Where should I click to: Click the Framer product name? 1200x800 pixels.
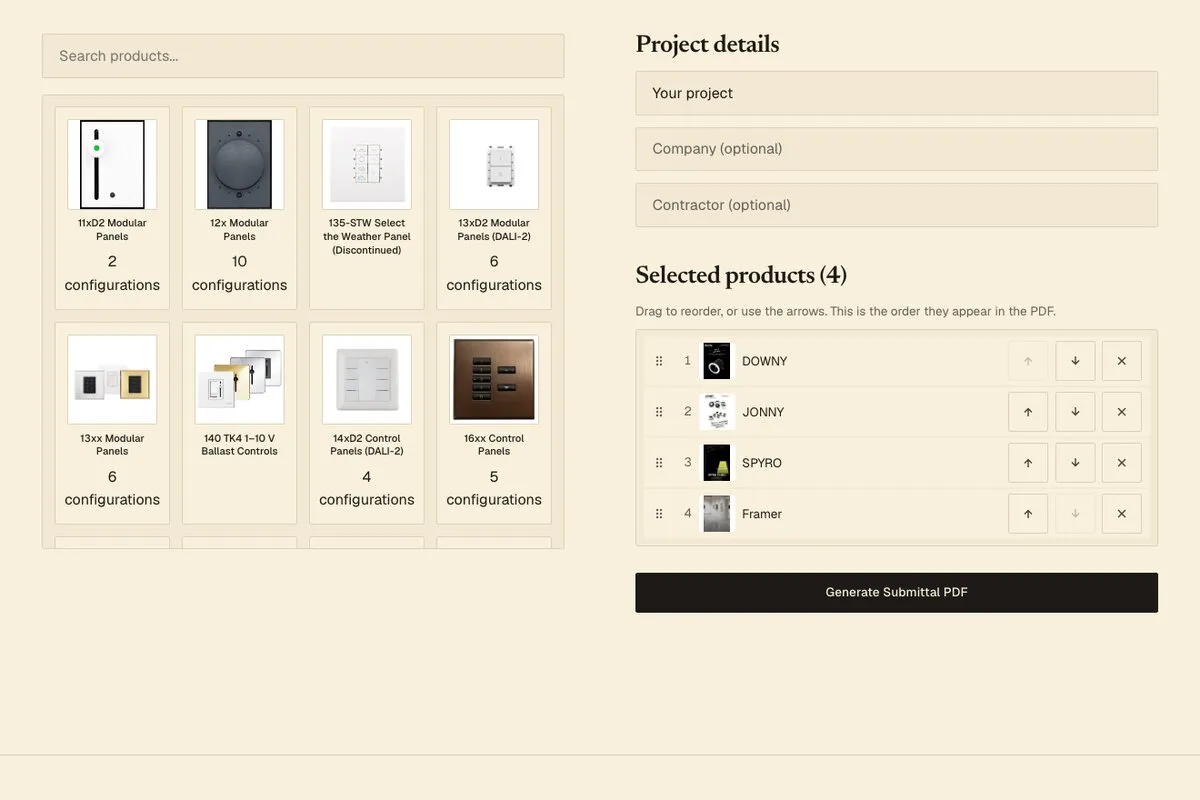click(762, 514)
